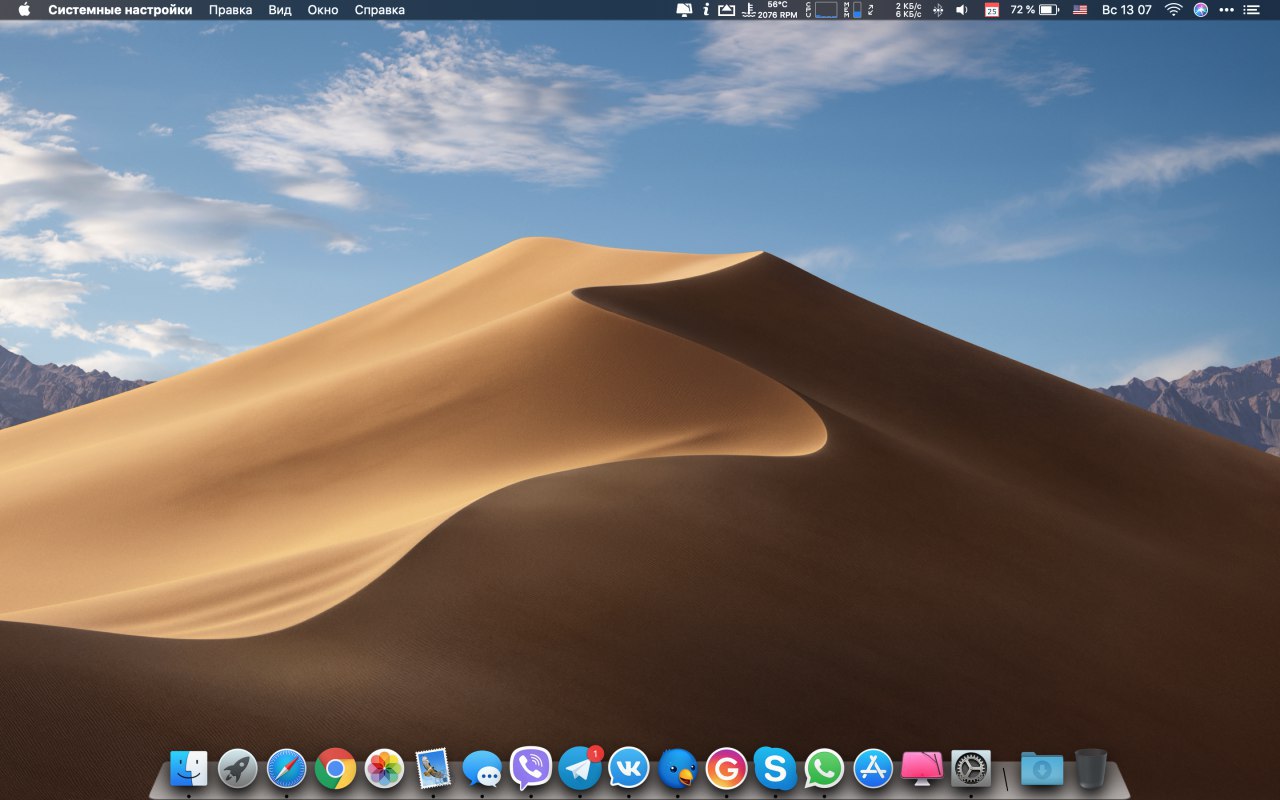
Task: Open the Системные настройки menu
Action: coord(120,10)
